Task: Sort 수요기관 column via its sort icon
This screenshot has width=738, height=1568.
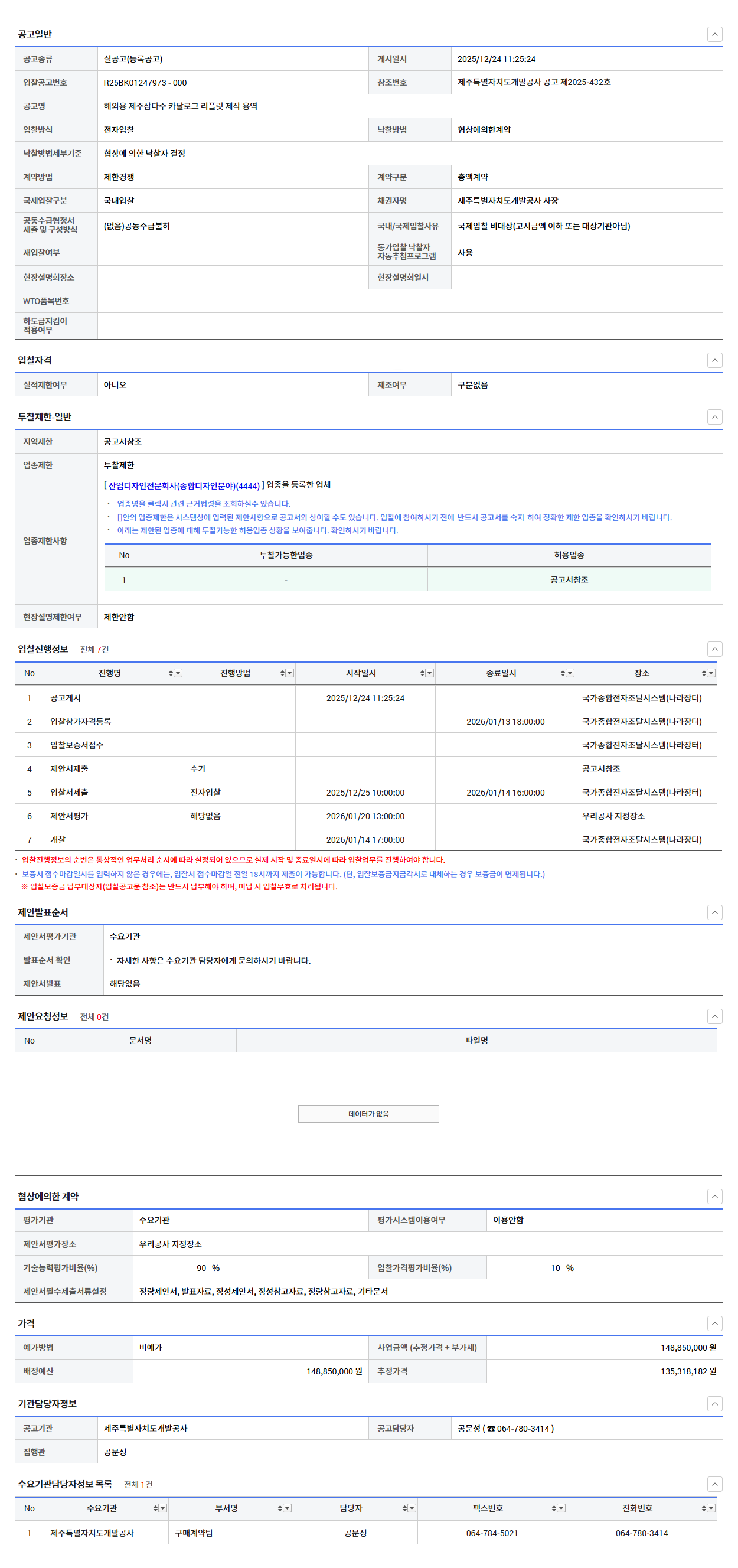Action: tap(156, 1508)
